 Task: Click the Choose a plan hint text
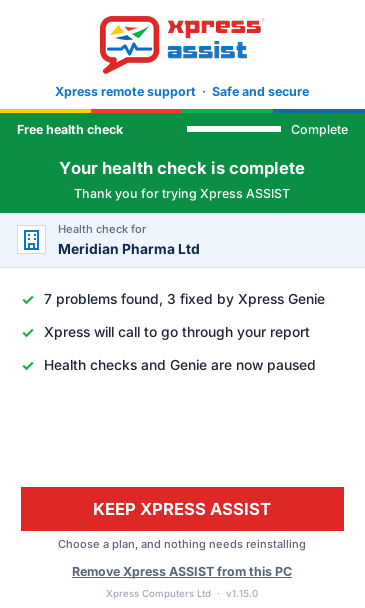(182, 544)
